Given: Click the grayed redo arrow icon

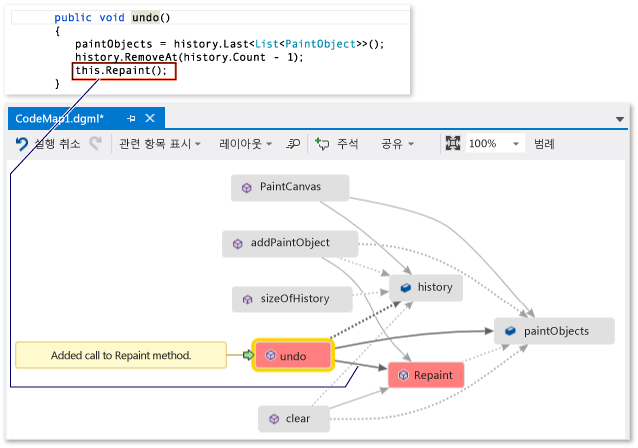Looking at the screenshot, I should click(96, 143).
